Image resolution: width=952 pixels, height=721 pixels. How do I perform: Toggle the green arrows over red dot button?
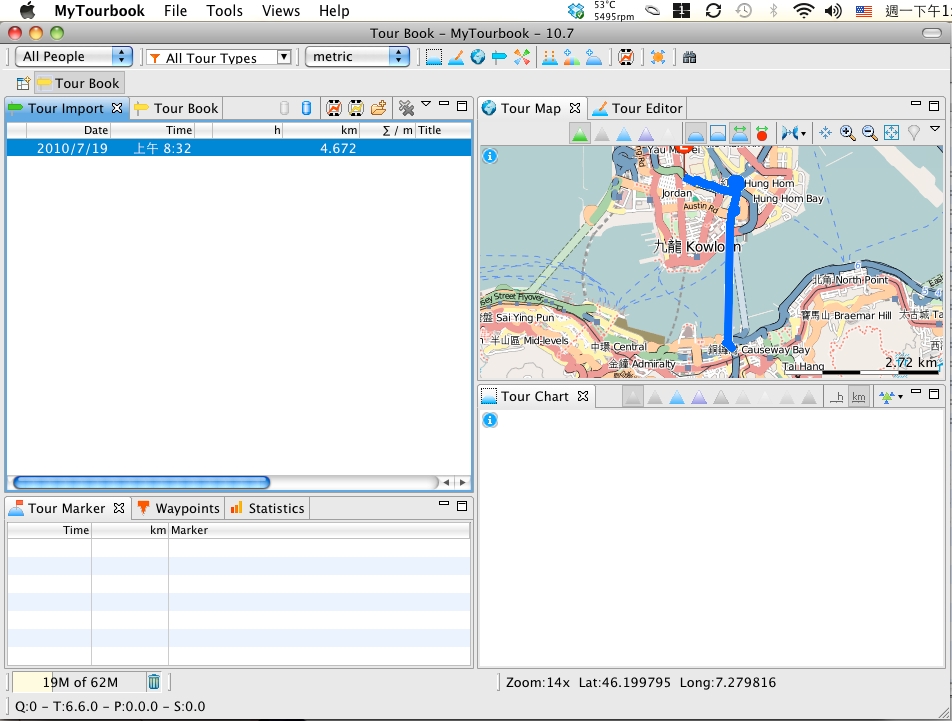762,133
